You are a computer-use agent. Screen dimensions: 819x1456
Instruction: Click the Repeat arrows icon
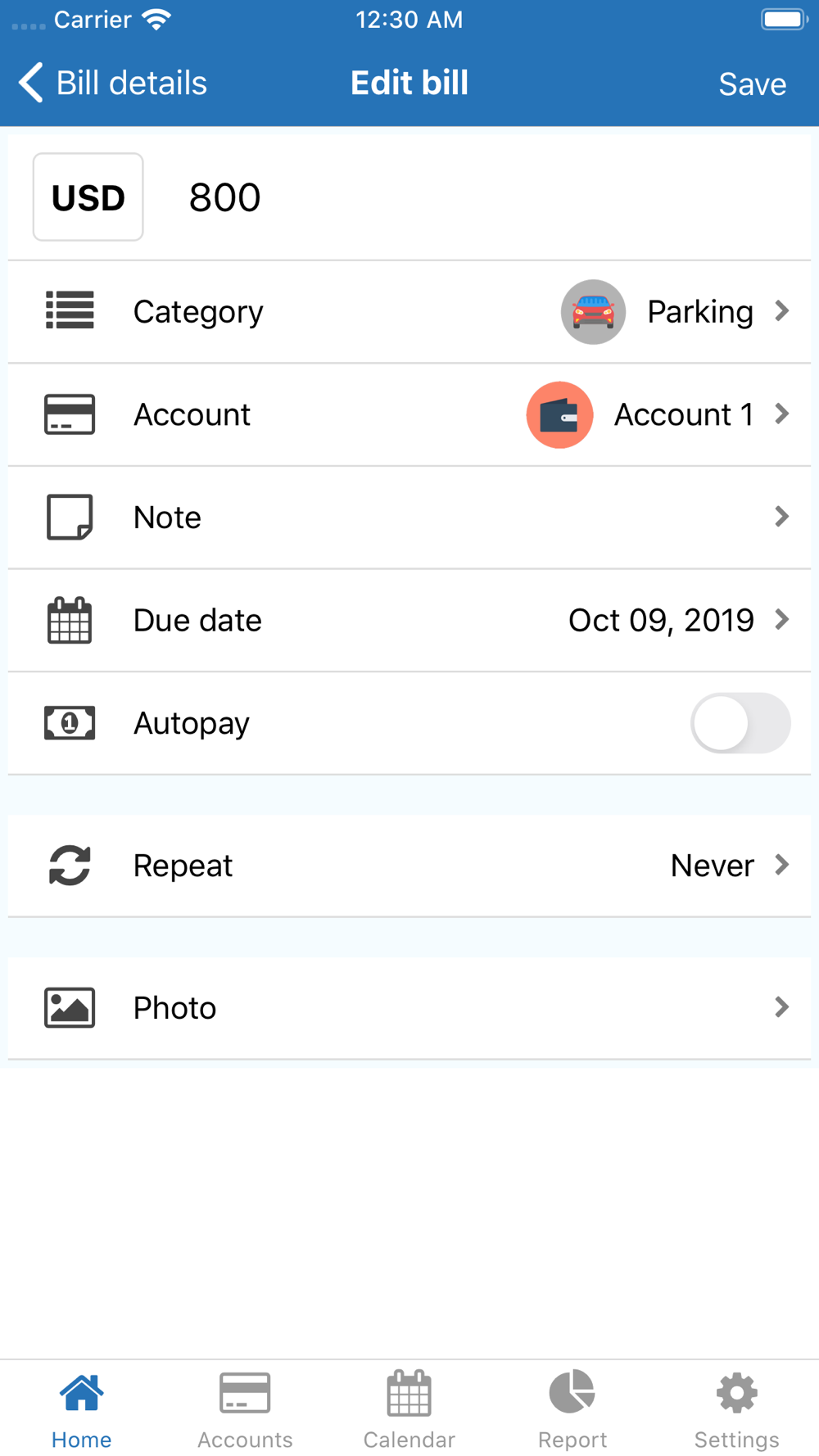[70, 865]
